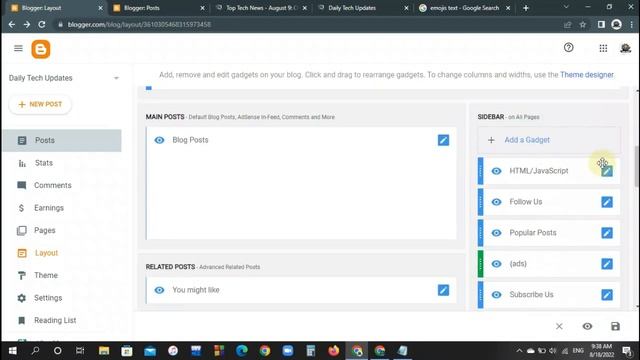Switch to Daily Tech Updates browser tab
This screenshot has height=360, width=640.
click(363, 8)
